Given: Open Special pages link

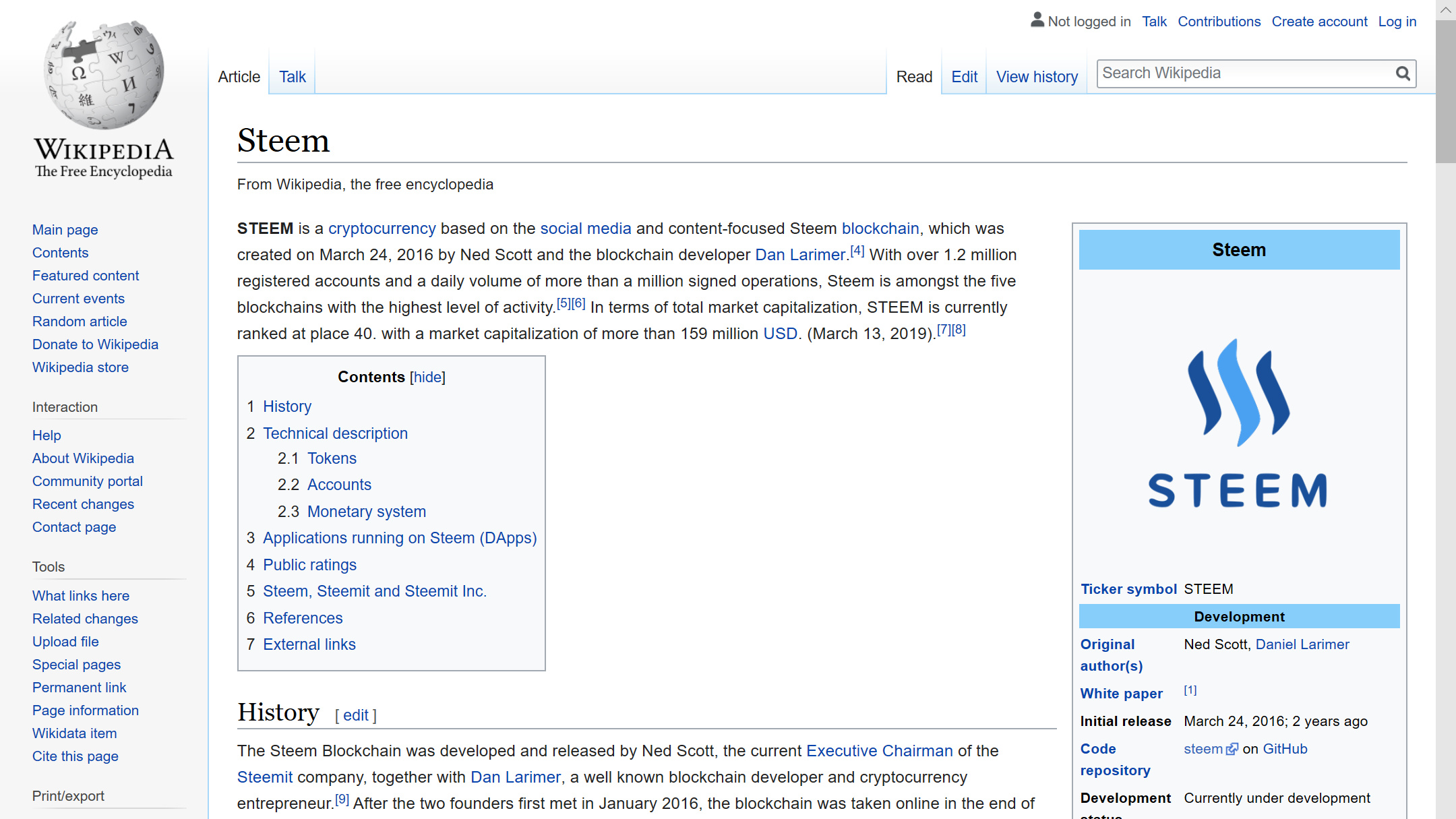Looking at the screenshot, I should click(x=76, y=665).
